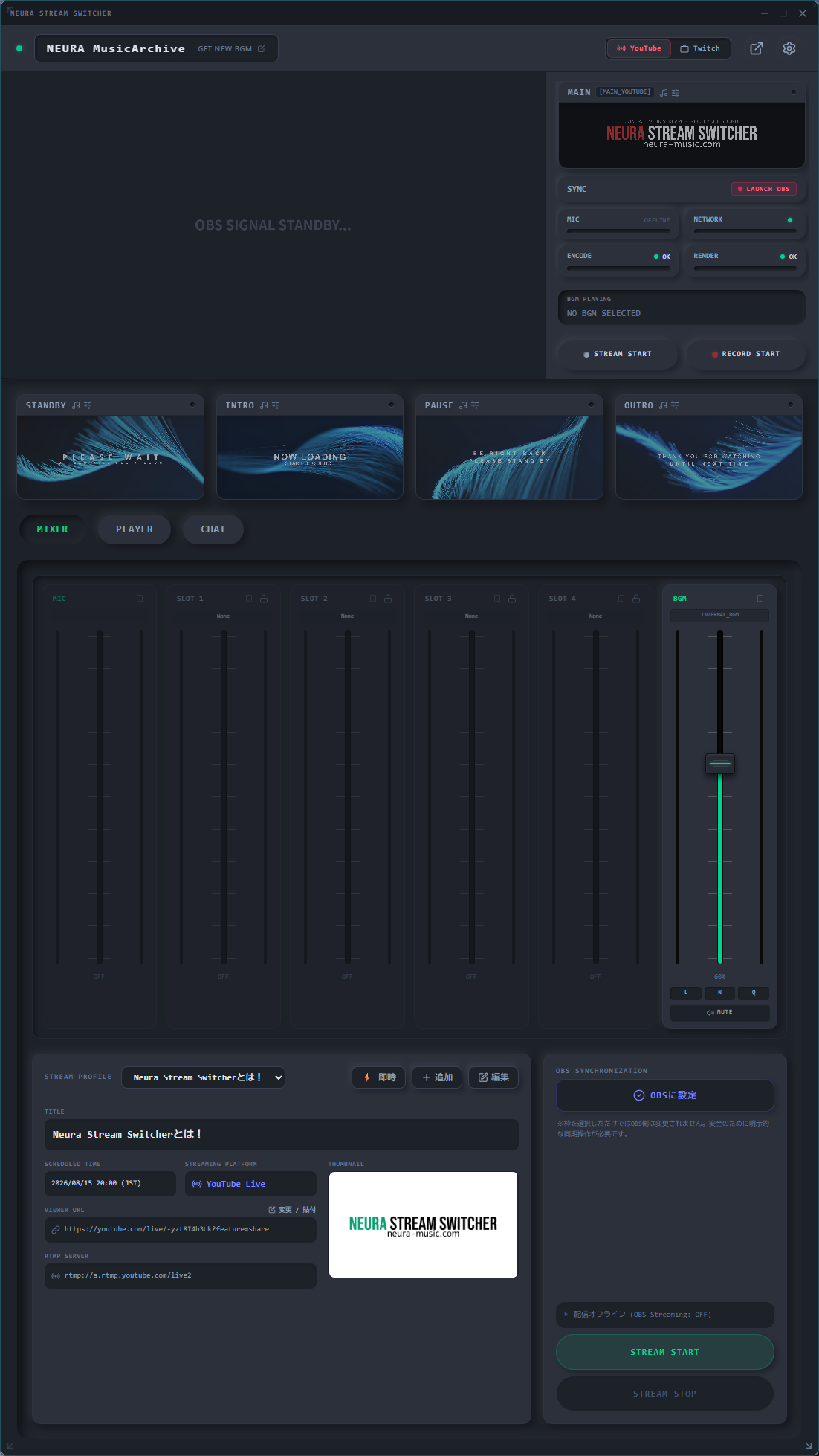The height and width of the screenshot is (1456, 819).
Task: Switch to the PLAYER tab
Action: click(135, 529)
